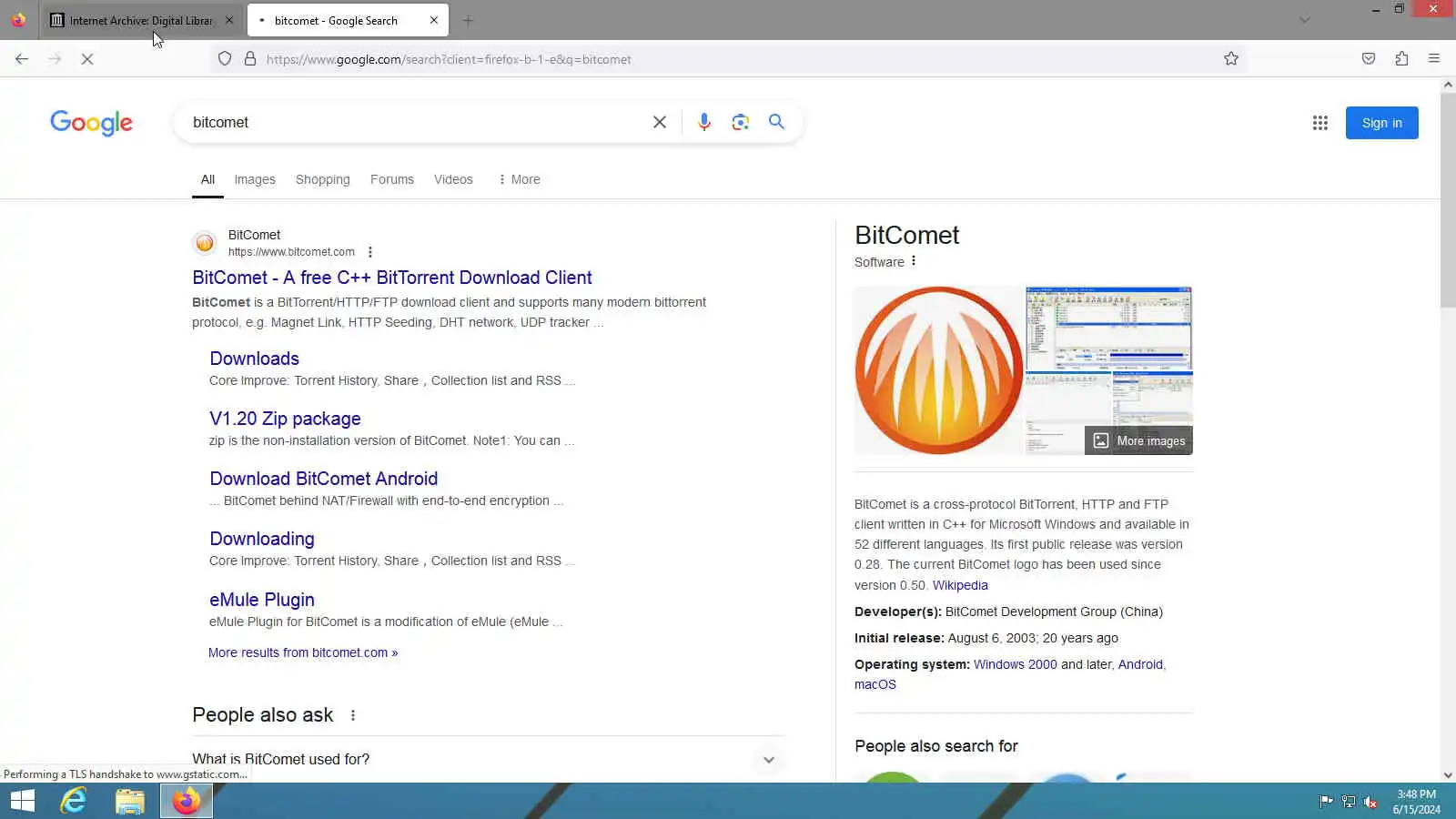1456x819 pixels.
Task: Switch to Firefox on the taskbar
Action: pyautogui.click(x=187, y=801)
